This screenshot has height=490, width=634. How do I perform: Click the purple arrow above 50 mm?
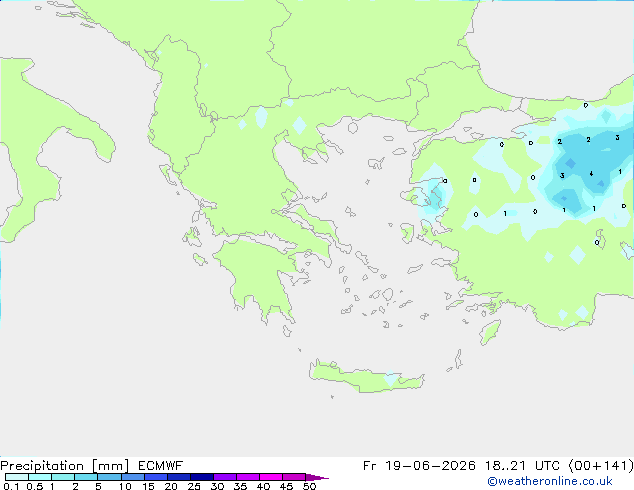(x=317, y=477)
